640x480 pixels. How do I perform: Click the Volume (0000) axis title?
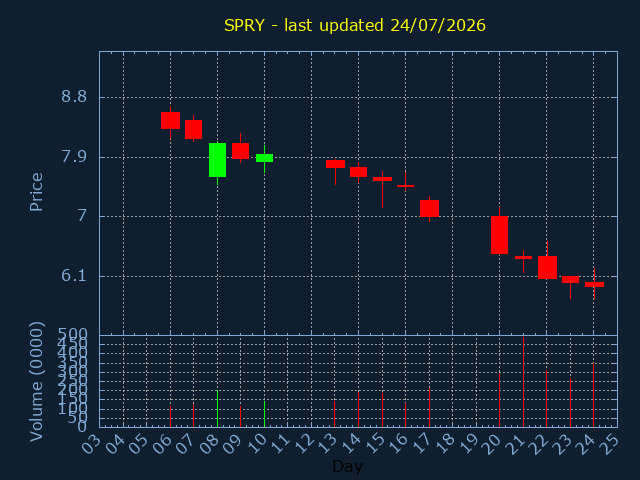(x=36, y=382)
